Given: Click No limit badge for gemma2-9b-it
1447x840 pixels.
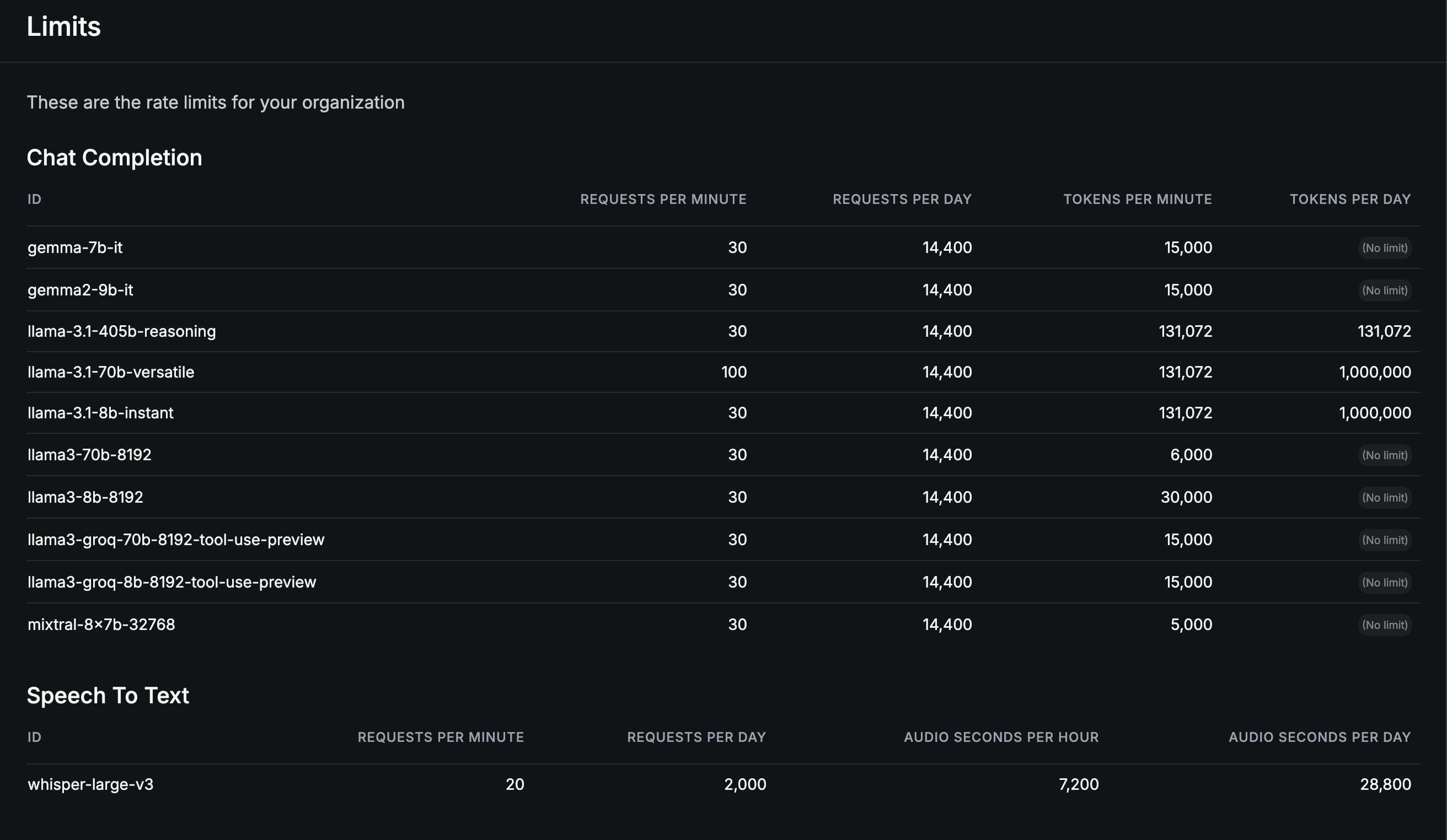Looking at the screenshot, I should 1385,290.
